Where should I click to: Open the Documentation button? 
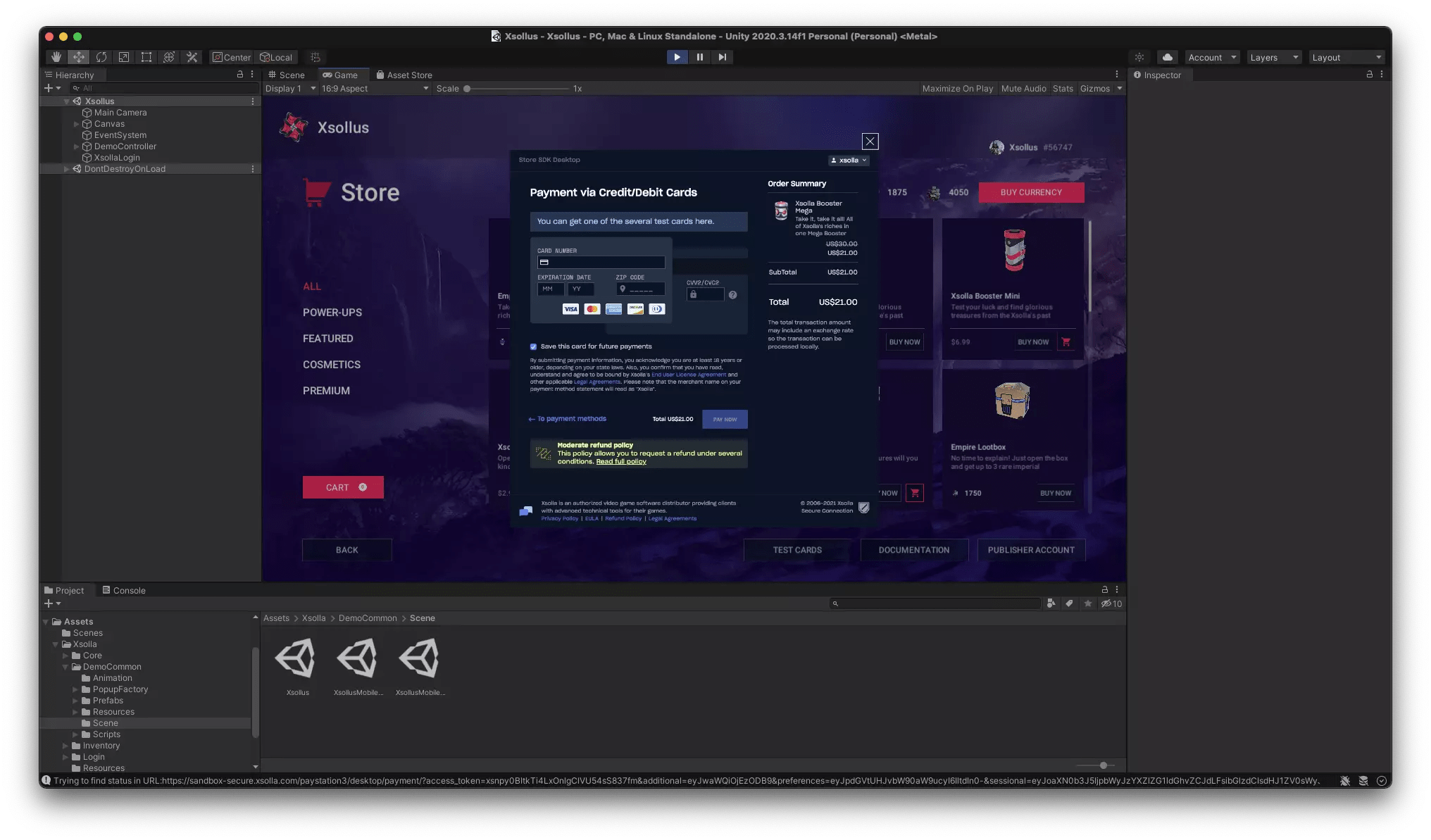[x=914, y=550]
